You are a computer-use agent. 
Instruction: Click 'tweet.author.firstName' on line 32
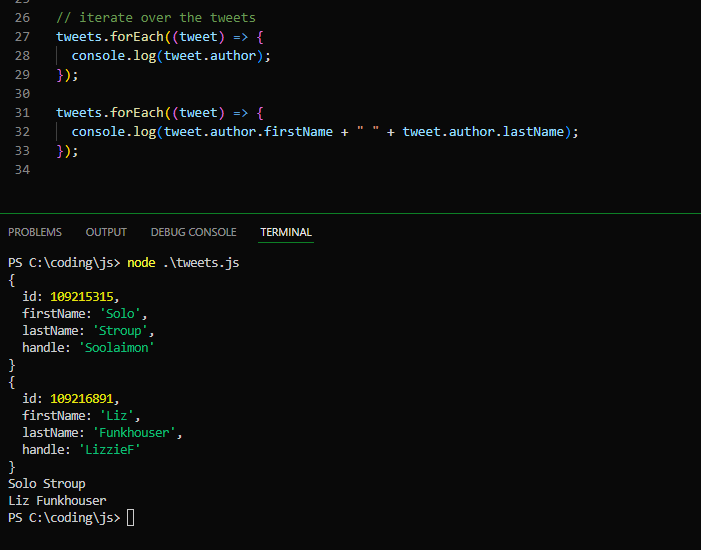click(248, 132)
